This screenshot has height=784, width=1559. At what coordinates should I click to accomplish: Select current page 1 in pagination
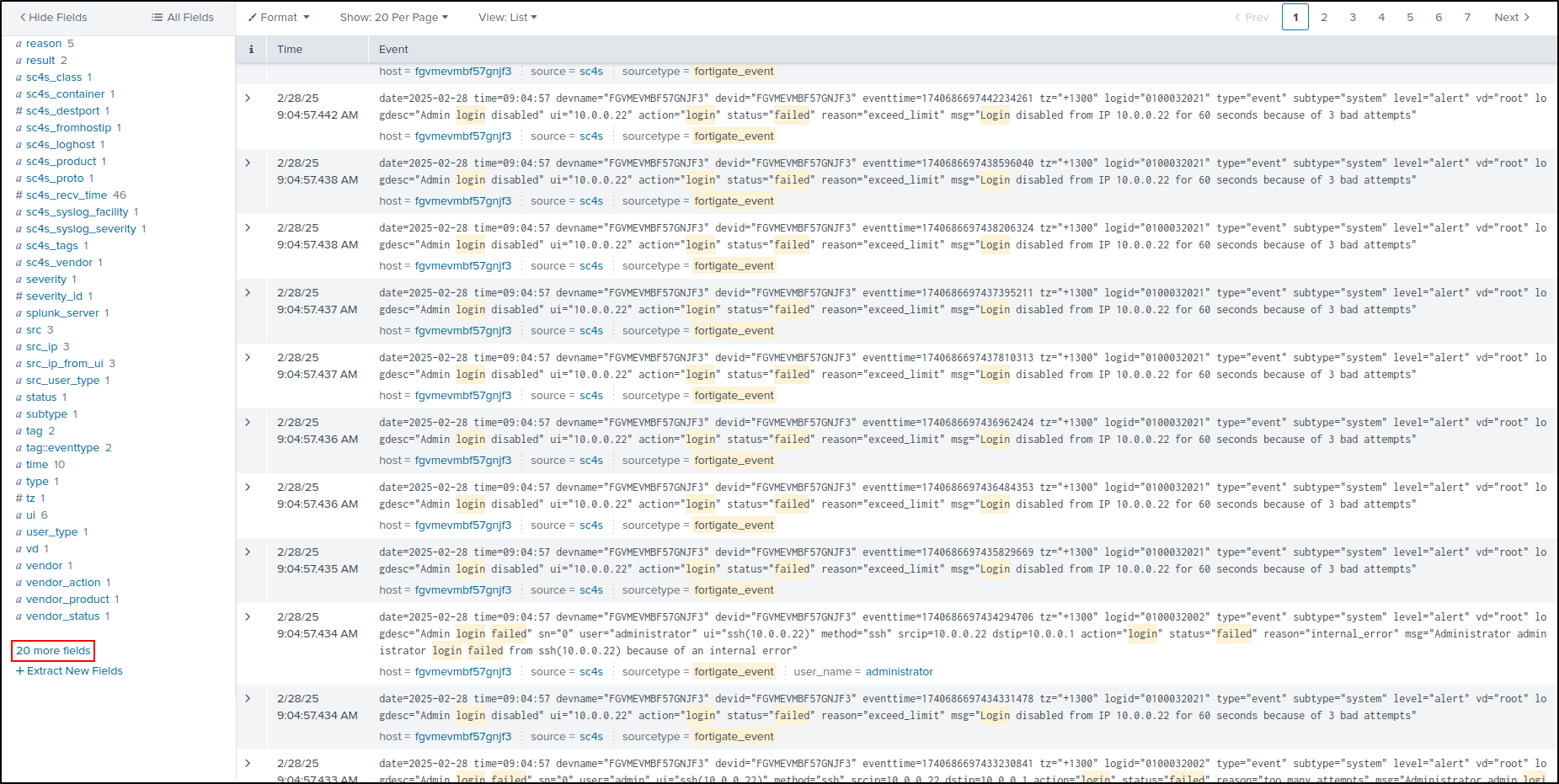click(x=1295, y=17)
